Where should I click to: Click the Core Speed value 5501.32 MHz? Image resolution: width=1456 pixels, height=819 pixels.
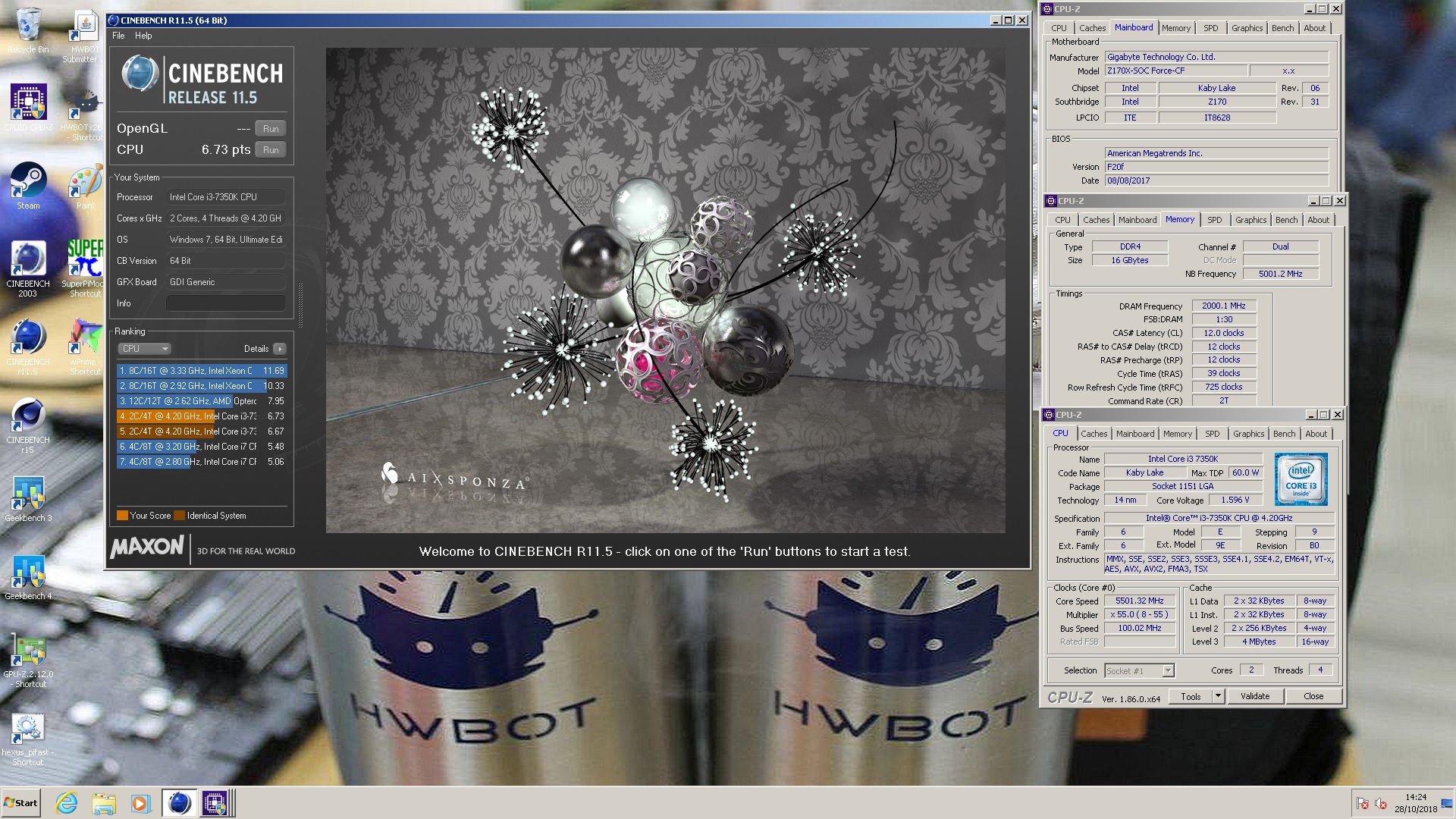[x=1140, y=601]
